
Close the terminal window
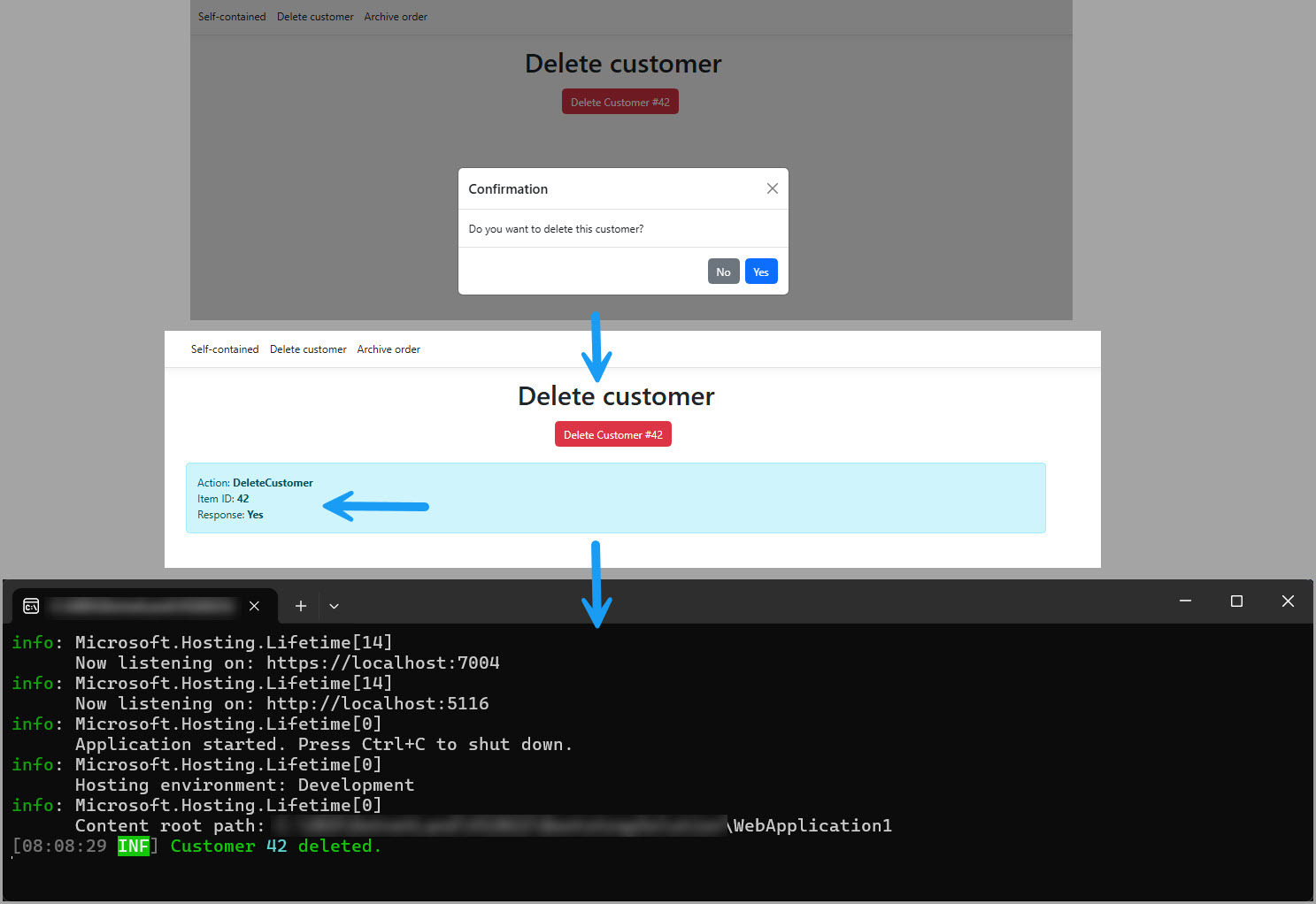point(1288,601)
